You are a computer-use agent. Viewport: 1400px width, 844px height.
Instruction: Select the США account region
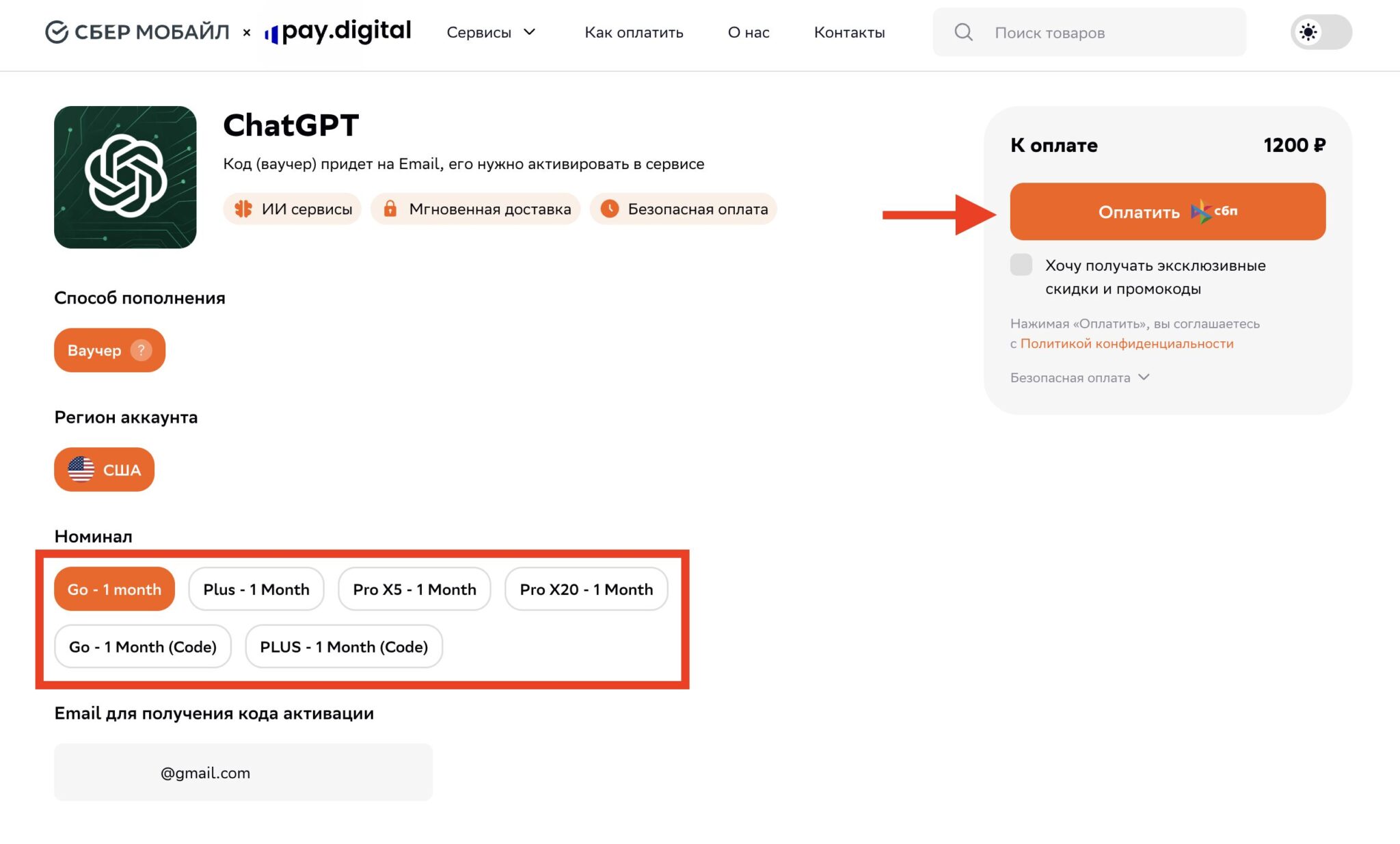104,469
